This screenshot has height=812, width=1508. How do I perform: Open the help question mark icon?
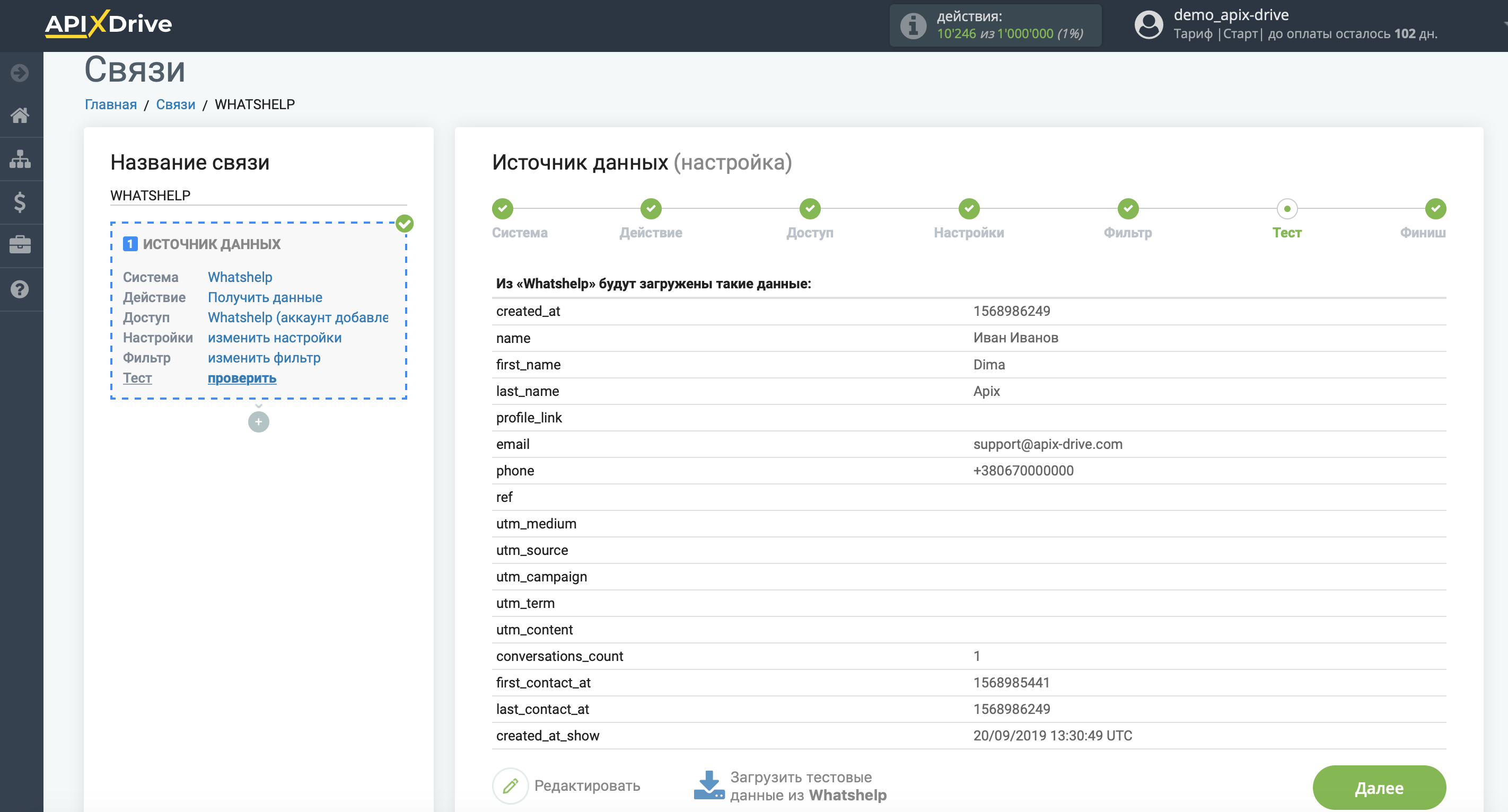tap(20, 289)
